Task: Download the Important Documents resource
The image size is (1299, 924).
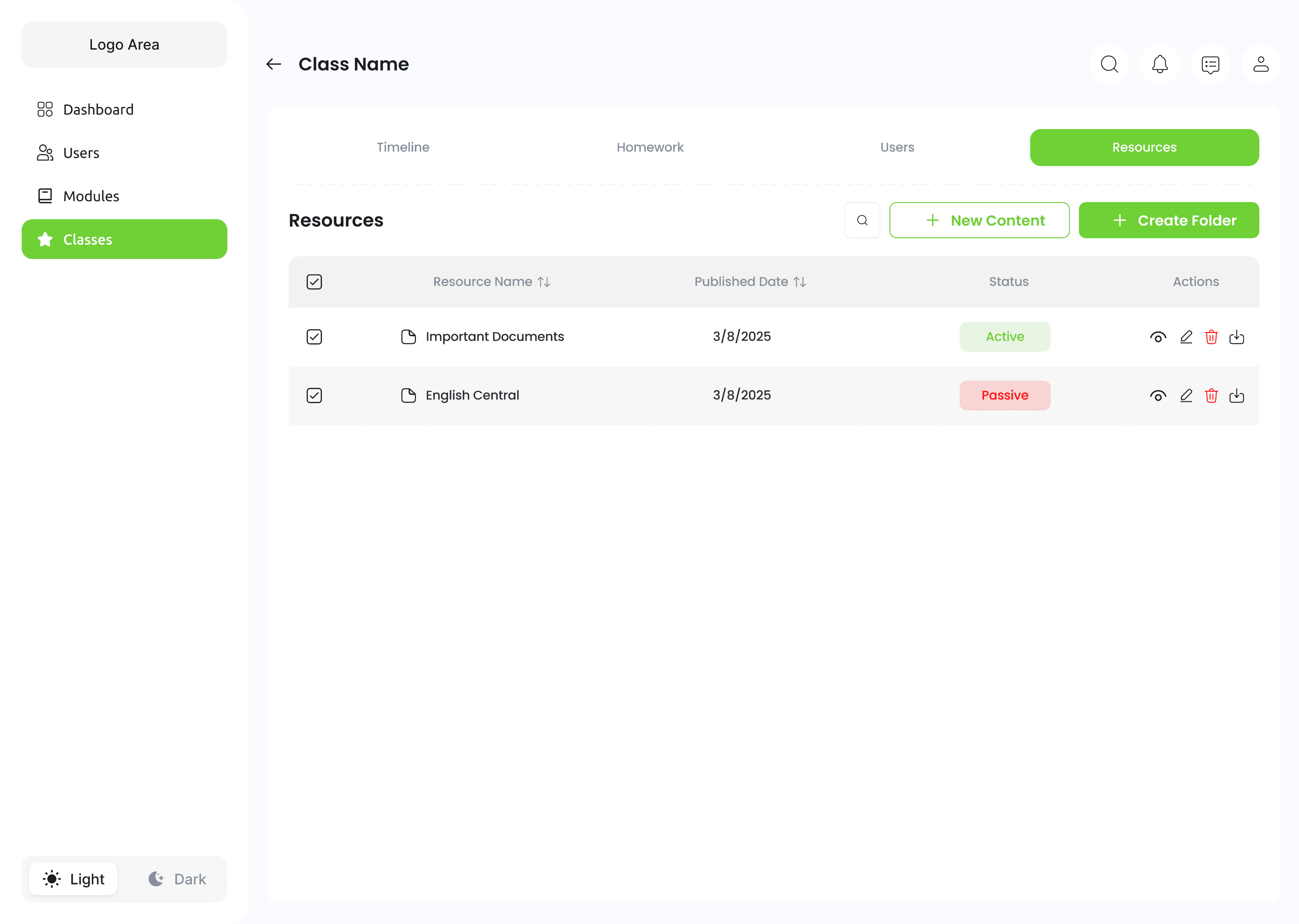Action: click(x=1237, y=337)
